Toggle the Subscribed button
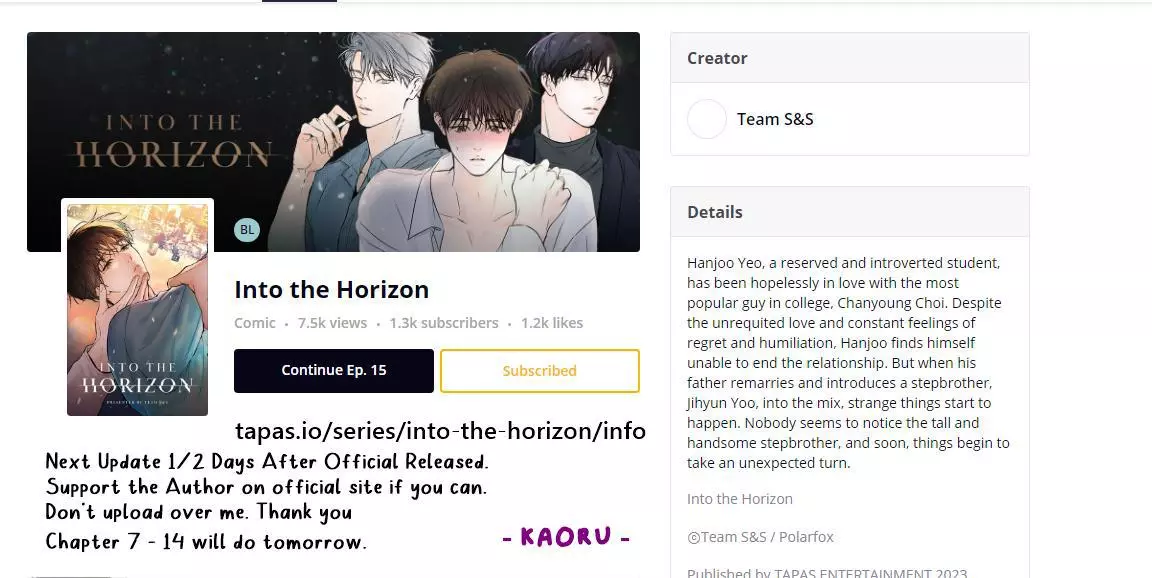 click(540, 371)
